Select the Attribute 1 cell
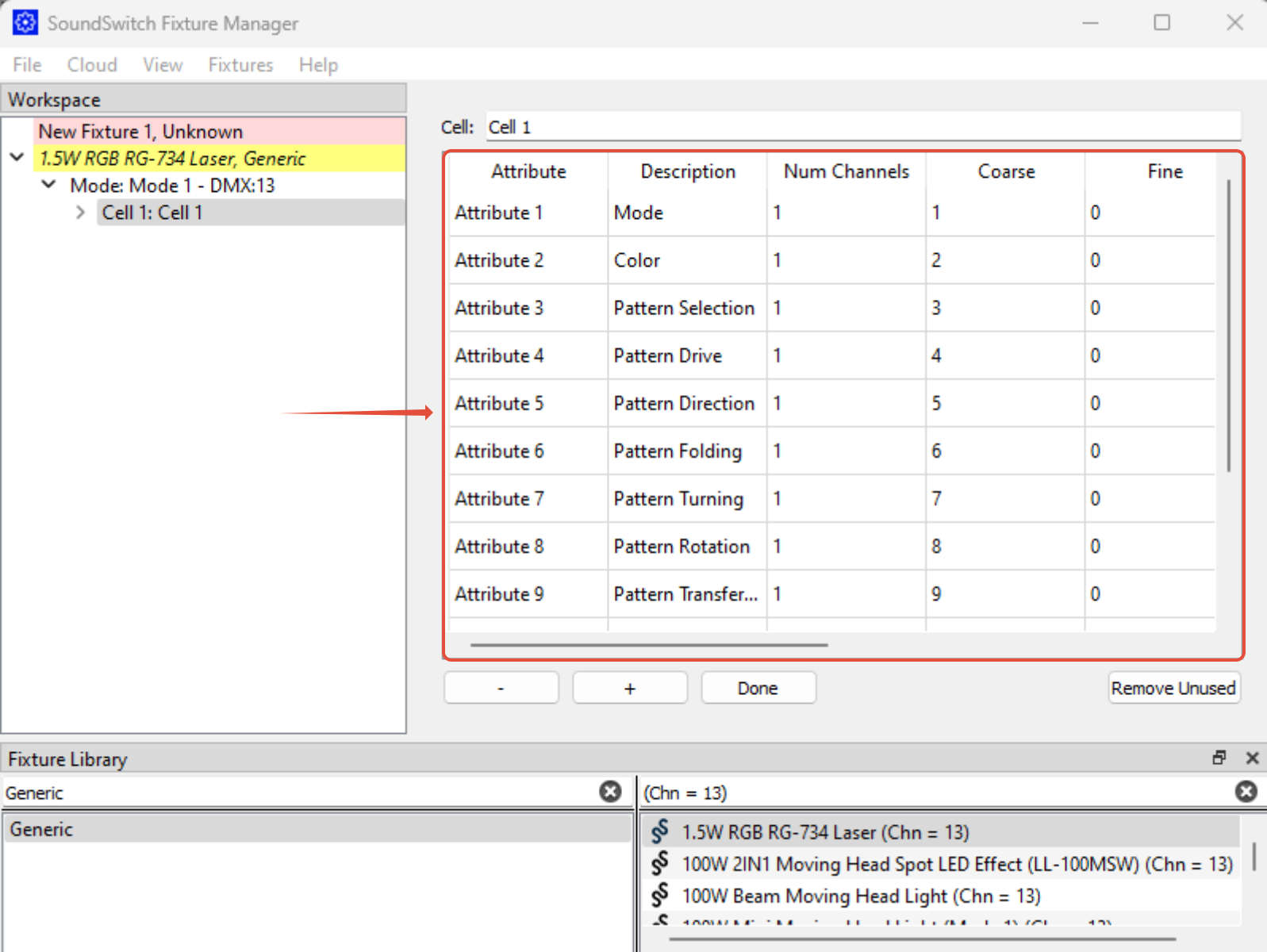 [x=528, y=213]
